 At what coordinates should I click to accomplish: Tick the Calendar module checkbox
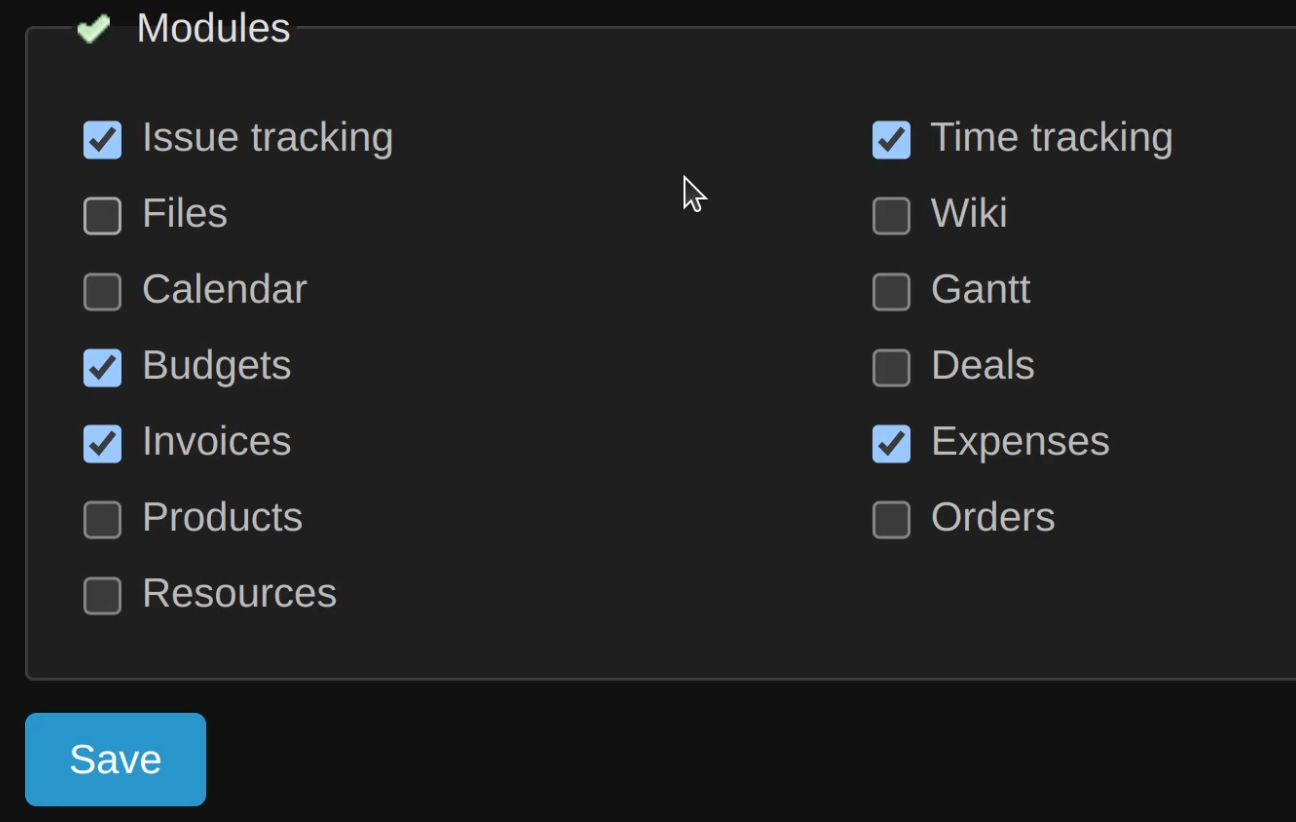click(x=102, y=292)
